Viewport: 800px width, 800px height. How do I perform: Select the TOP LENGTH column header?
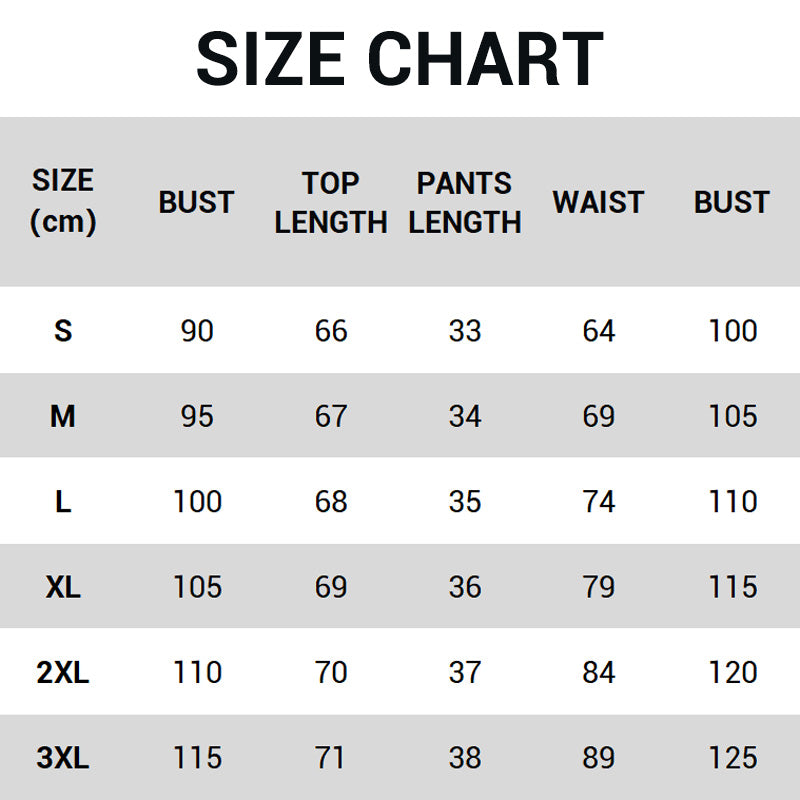[331, 203]
